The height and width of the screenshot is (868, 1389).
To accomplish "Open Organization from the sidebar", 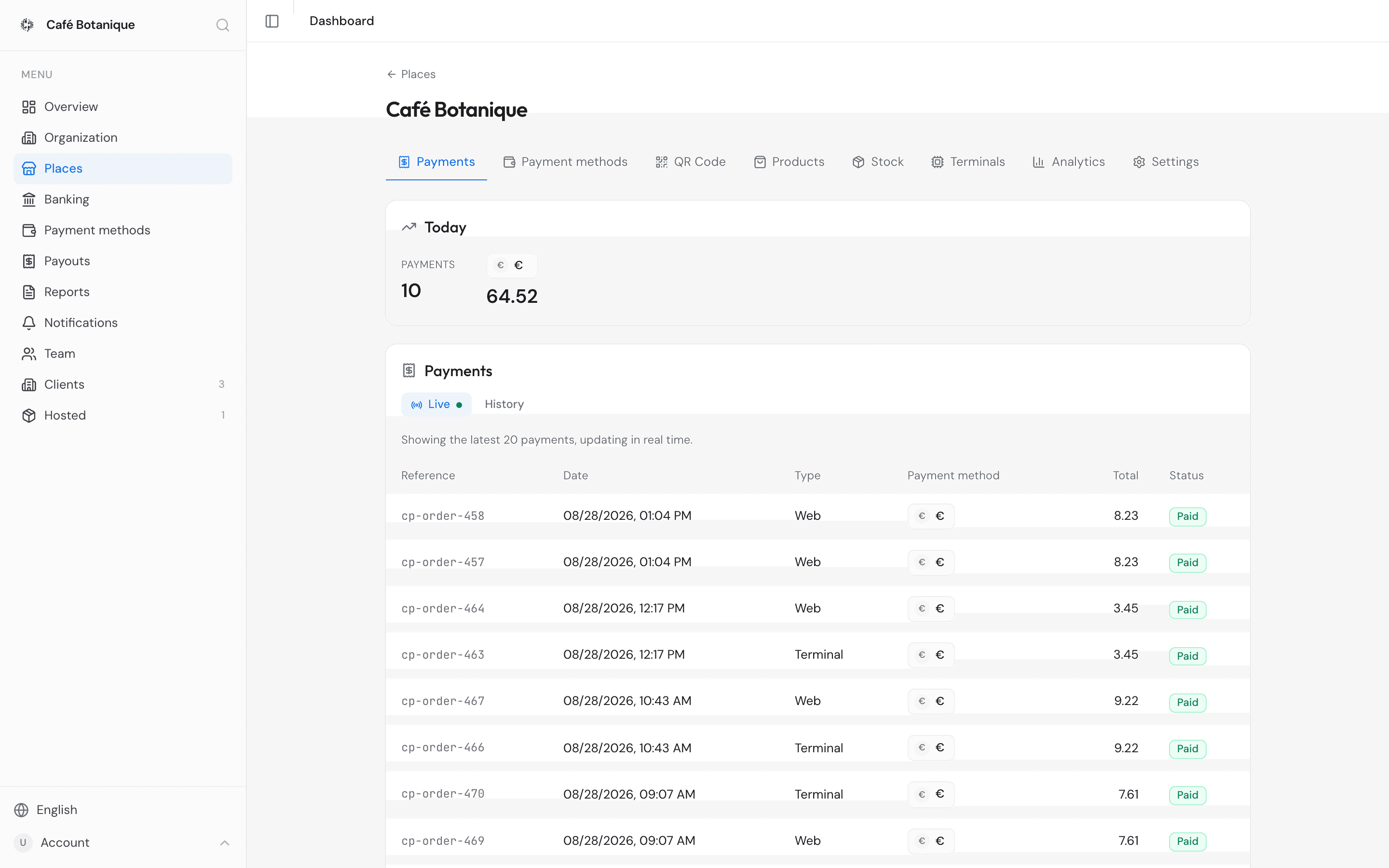I will [123, 138].
